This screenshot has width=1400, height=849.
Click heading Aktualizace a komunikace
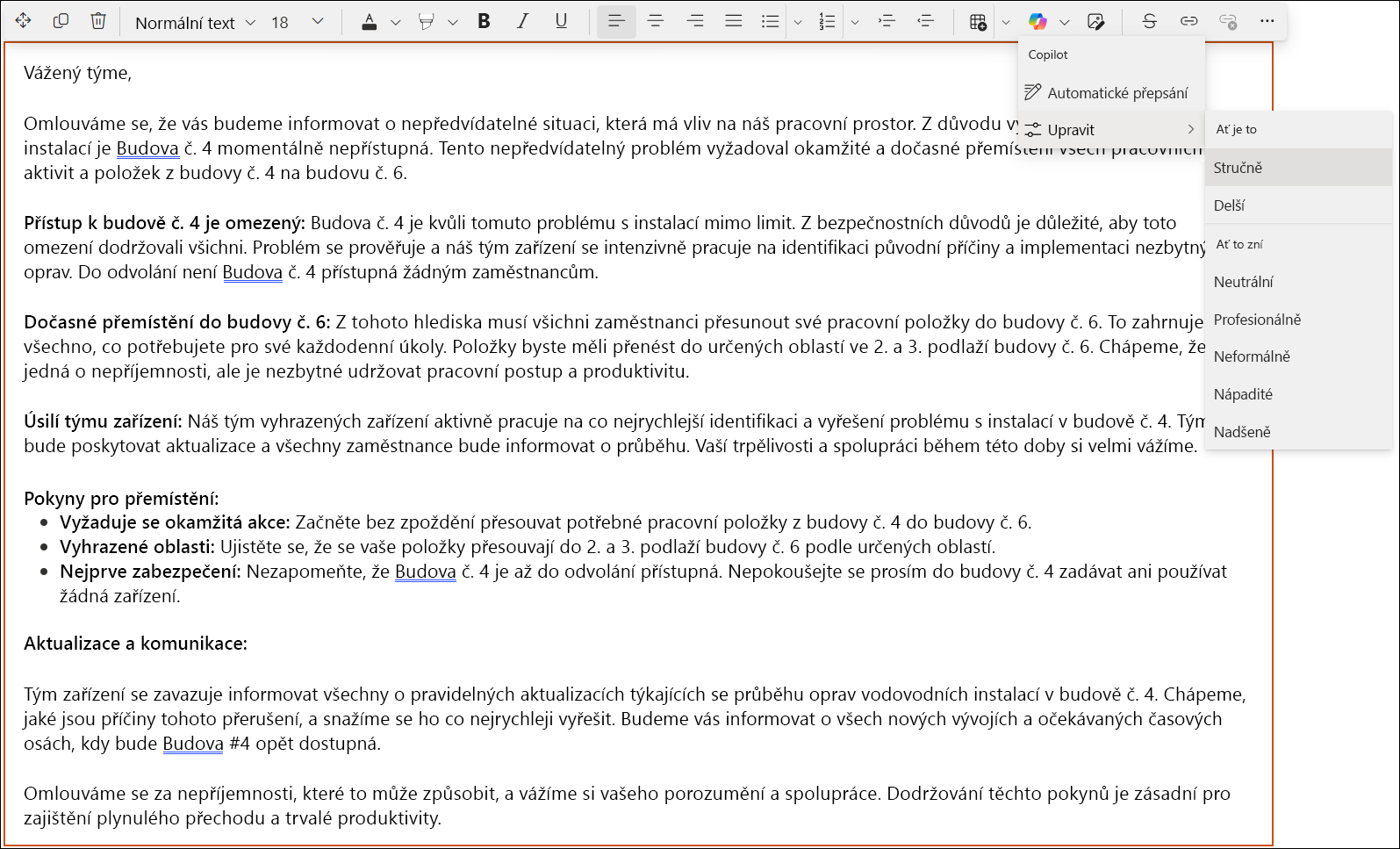pyautogui.click(x=135, y=644)
